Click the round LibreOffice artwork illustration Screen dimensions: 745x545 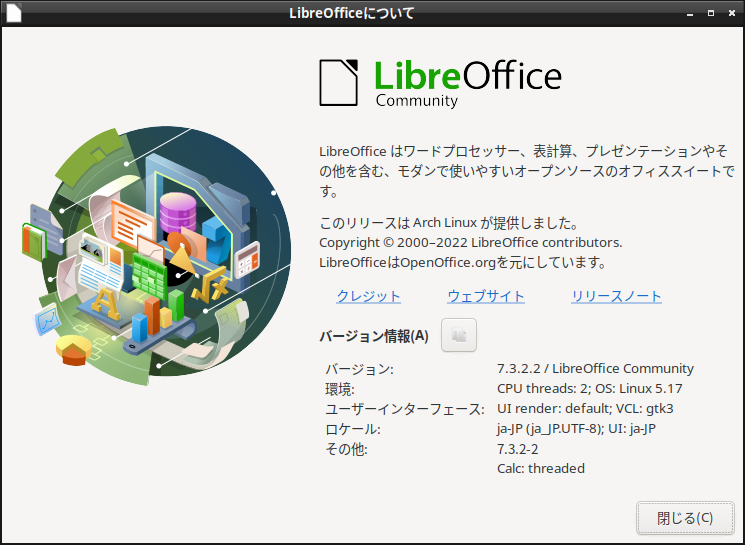point(157,256)
